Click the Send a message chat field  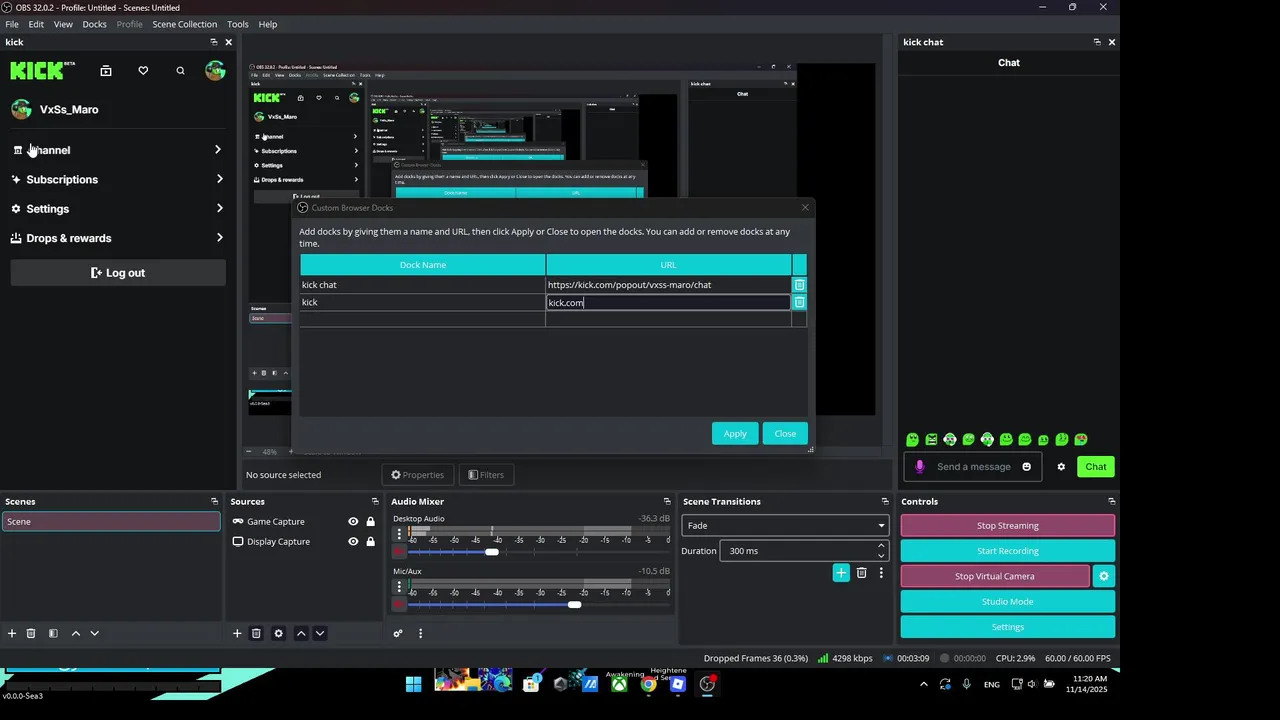coord(975,467)
